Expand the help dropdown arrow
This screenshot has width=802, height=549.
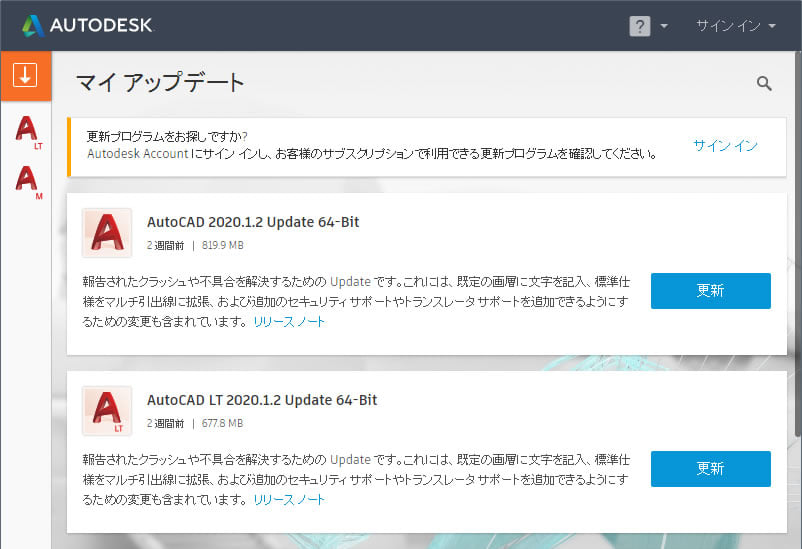pos(664,26)
